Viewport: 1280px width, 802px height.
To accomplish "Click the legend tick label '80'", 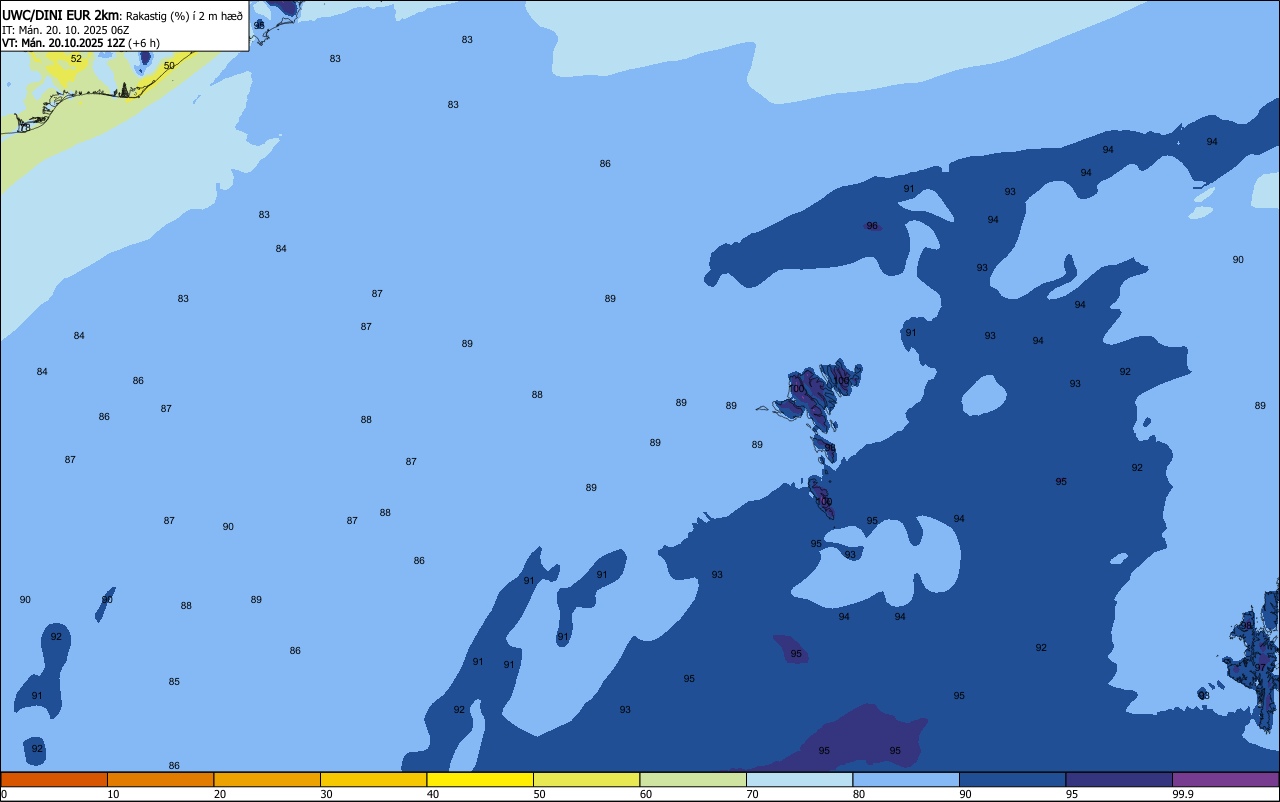I will [x=859, y=794].
